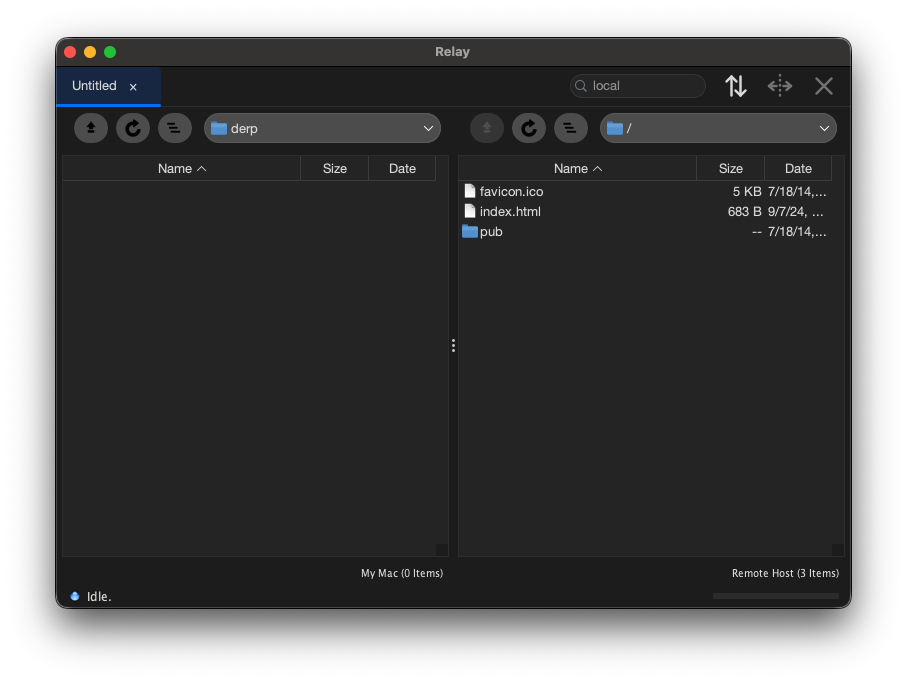Viewport: 907px width, 682px height.
Task: Click the sync/split arrows icon
Action: click(780, 86)
